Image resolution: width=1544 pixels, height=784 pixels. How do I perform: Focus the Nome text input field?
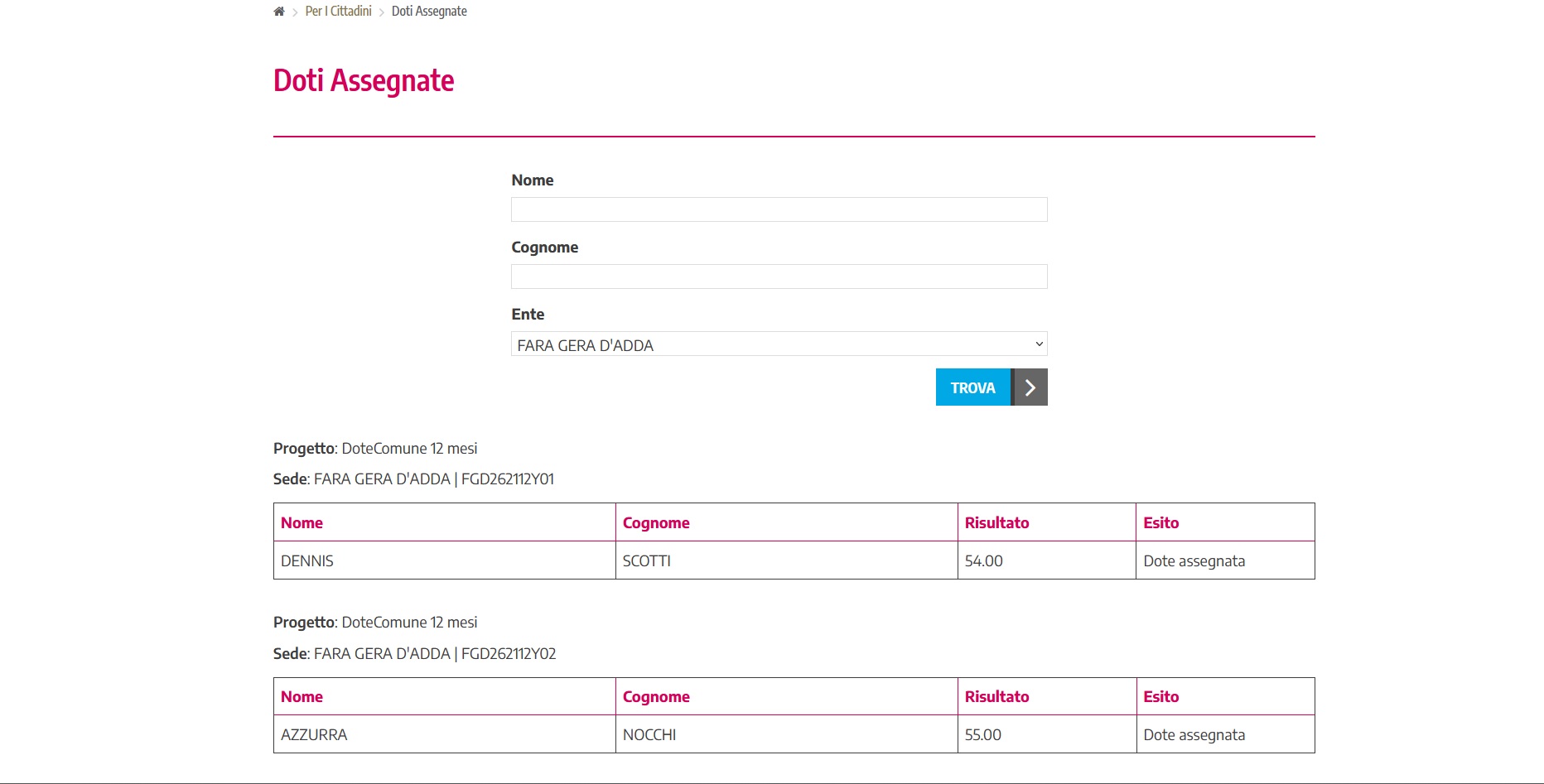click(x=779, y=209)
